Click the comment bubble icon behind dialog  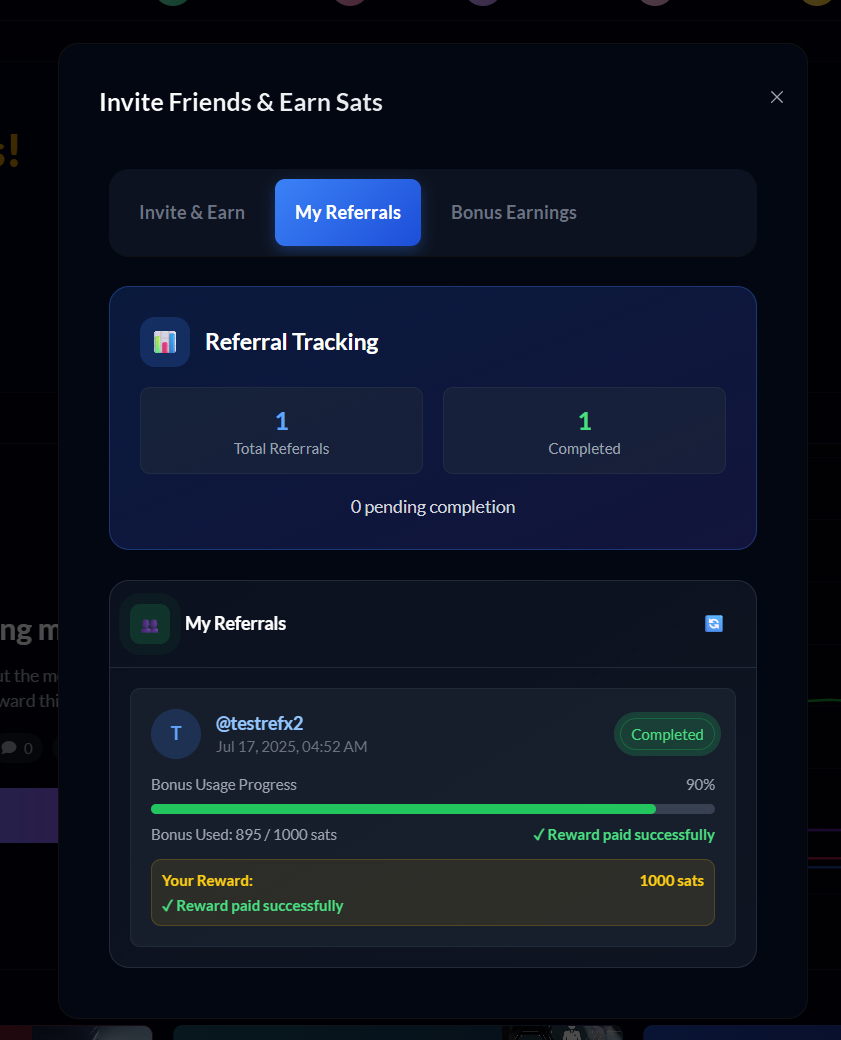(9, 748)
